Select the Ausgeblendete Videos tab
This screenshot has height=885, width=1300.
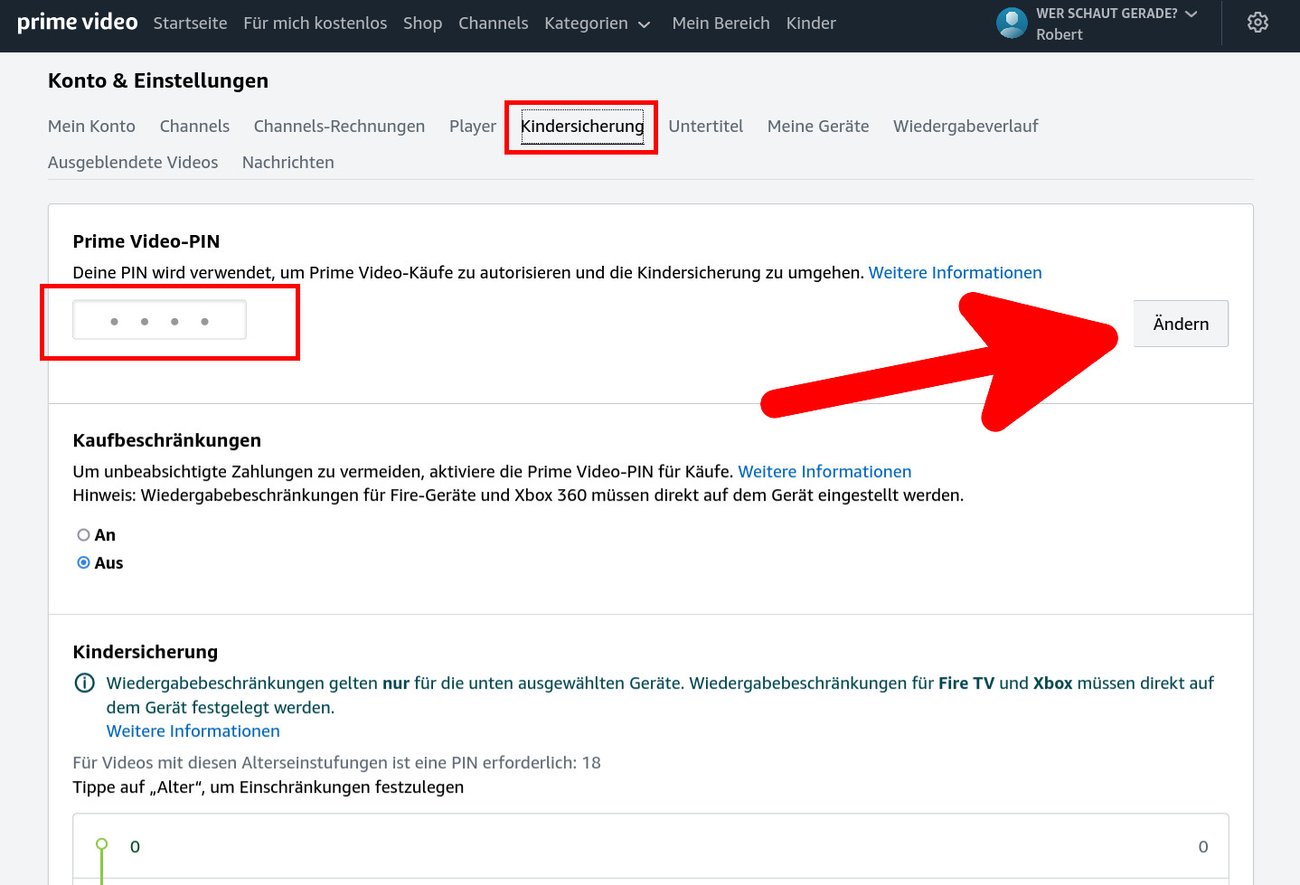tap(133, 162)
